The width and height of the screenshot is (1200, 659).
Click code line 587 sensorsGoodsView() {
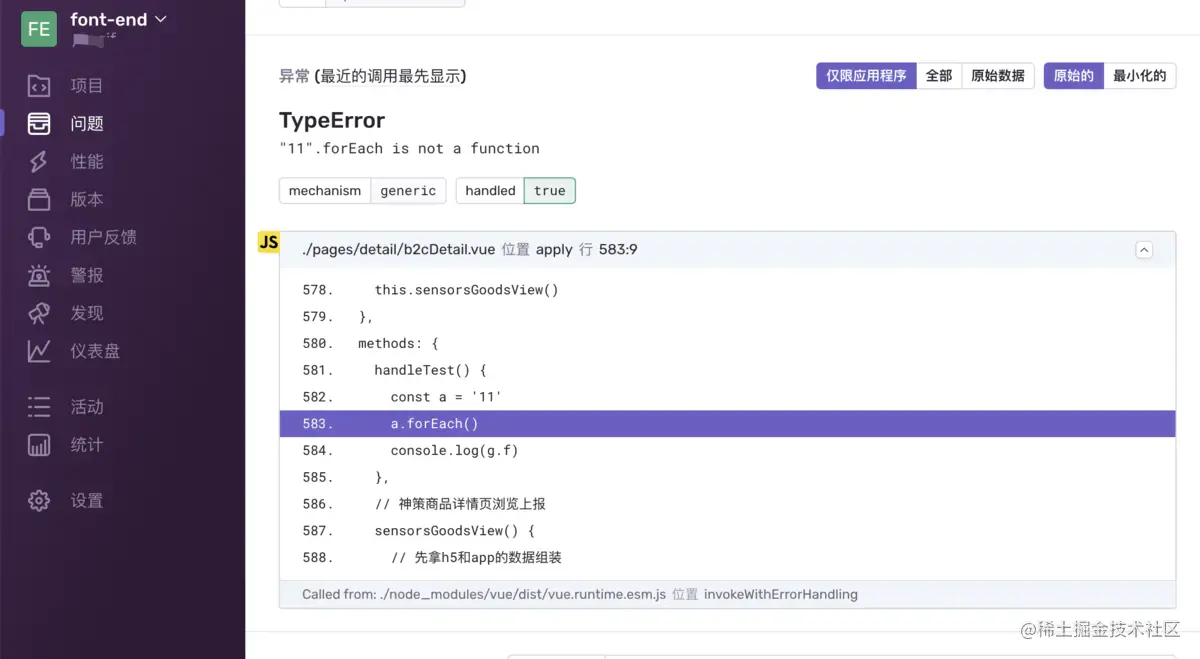(x=455, y=531)
